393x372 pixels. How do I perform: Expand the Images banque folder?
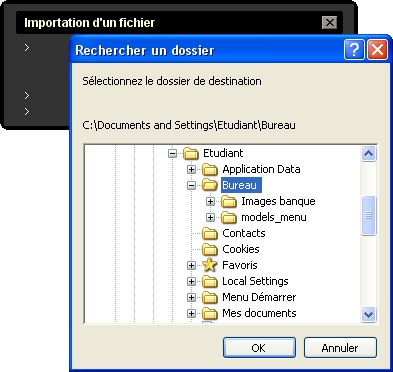coord(210,201)
